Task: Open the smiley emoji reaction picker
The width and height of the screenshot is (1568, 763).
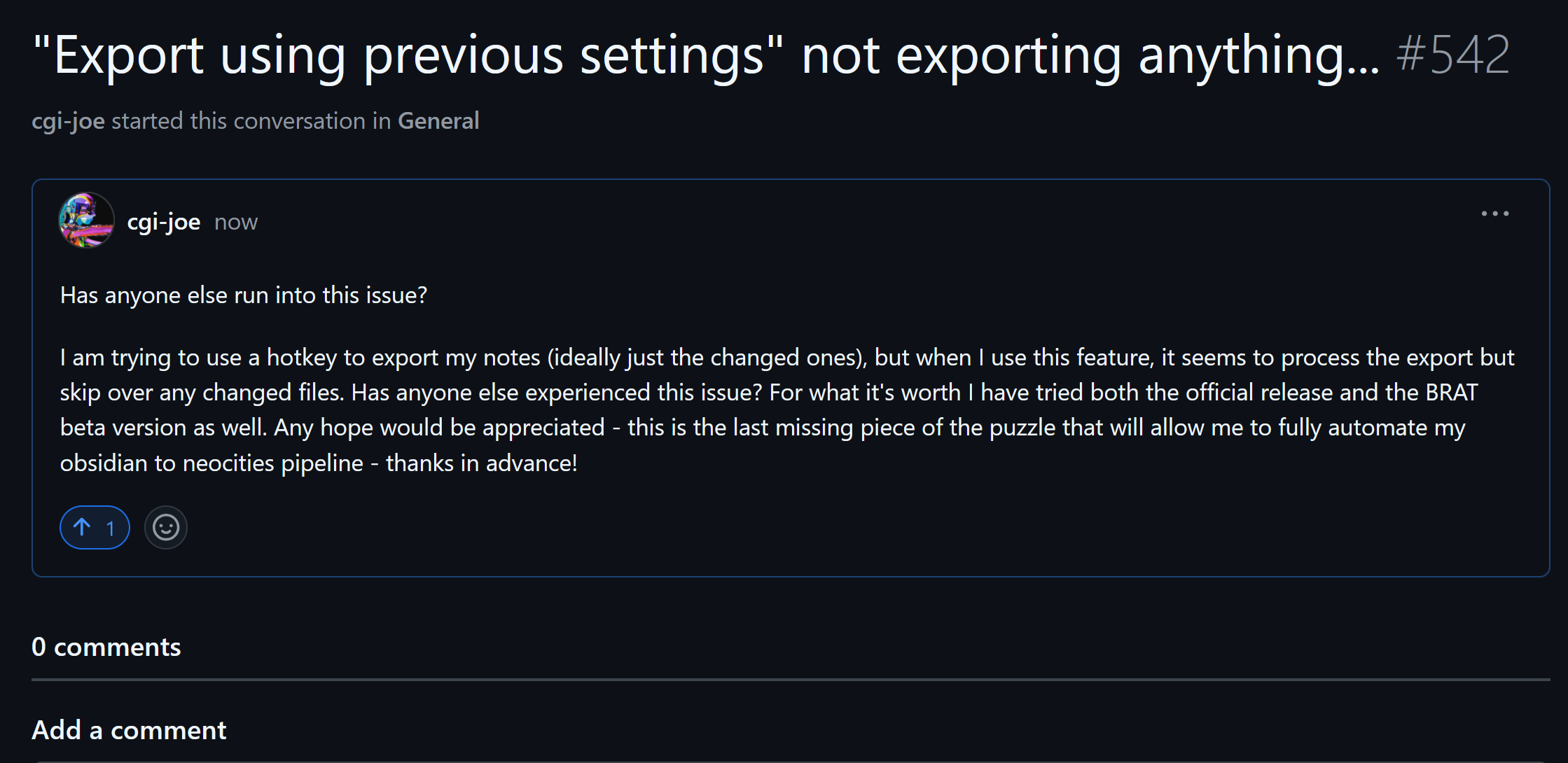Action: click(x=166, y=527)
